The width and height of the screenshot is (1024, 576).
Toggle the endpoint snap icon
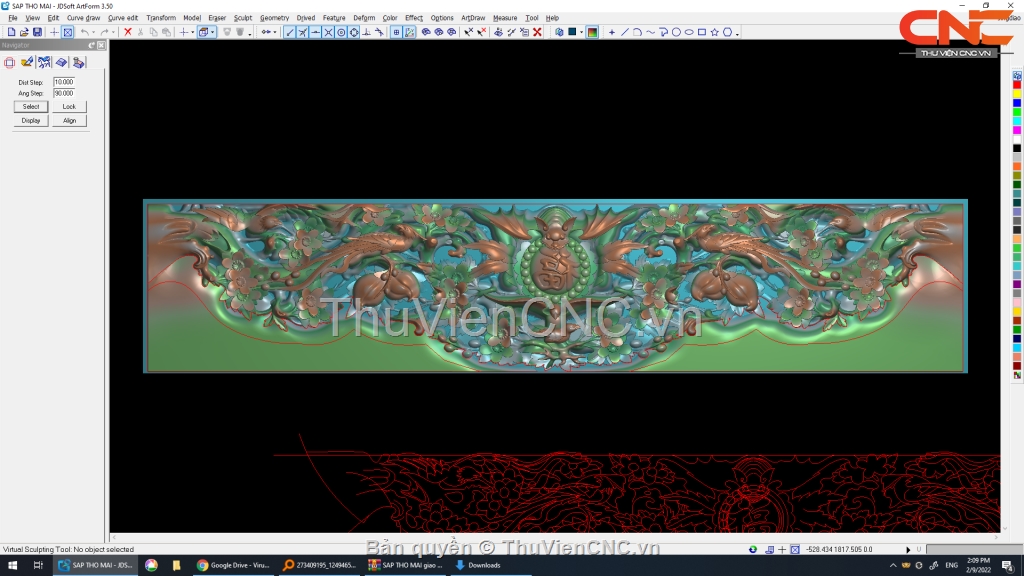(x=289, y=32)
